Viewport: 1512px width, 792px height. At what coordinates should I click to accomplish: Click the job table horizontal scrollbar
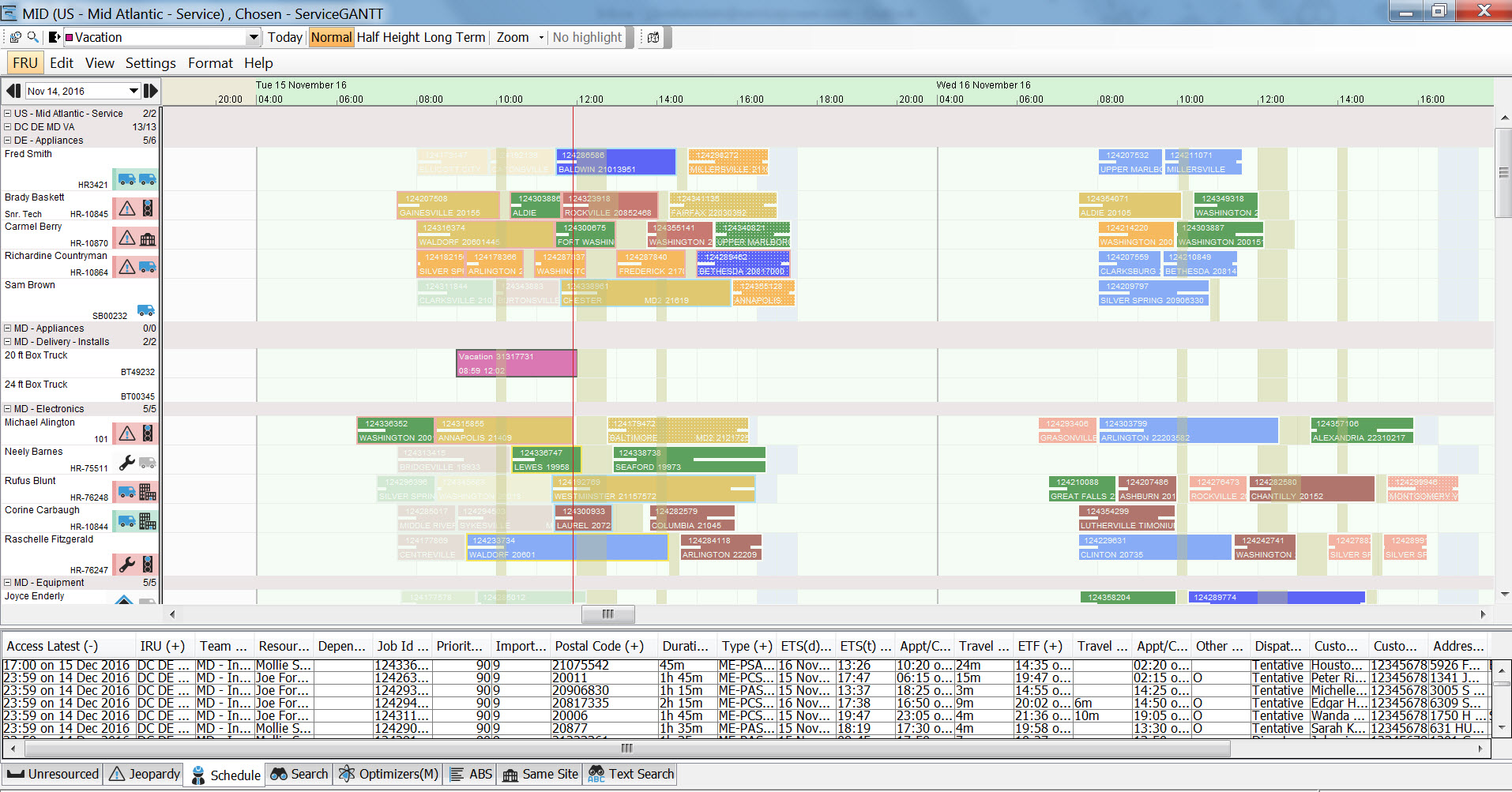pos(627,748)
